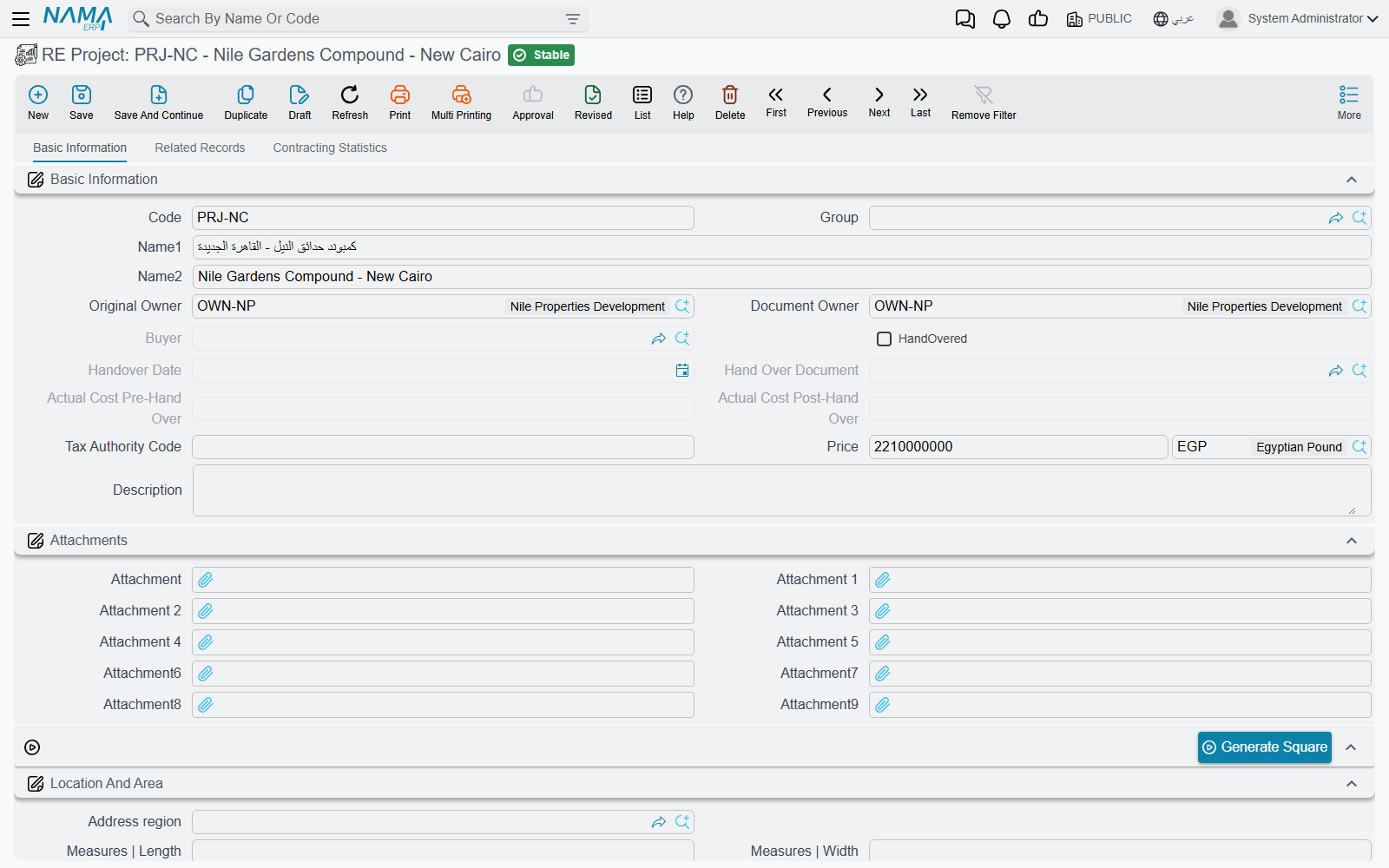Click the Generate Square button

point(1265,747)
